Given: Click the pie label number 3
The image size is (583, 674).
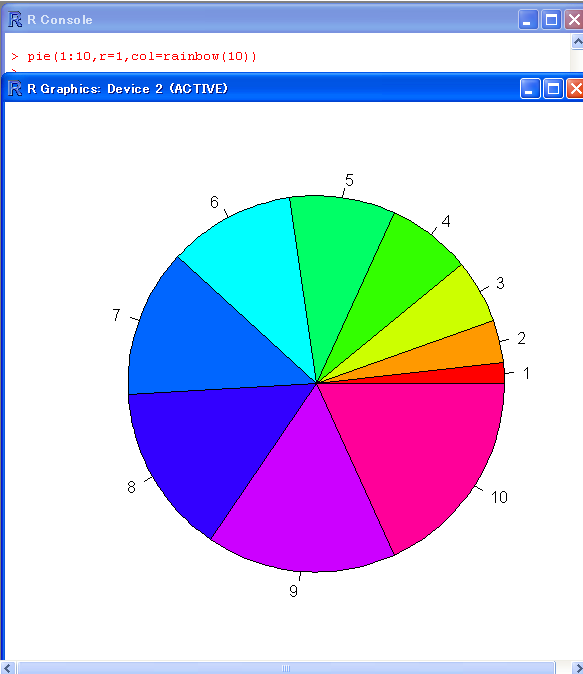Looking at the screenshot, I should [500, 283].
